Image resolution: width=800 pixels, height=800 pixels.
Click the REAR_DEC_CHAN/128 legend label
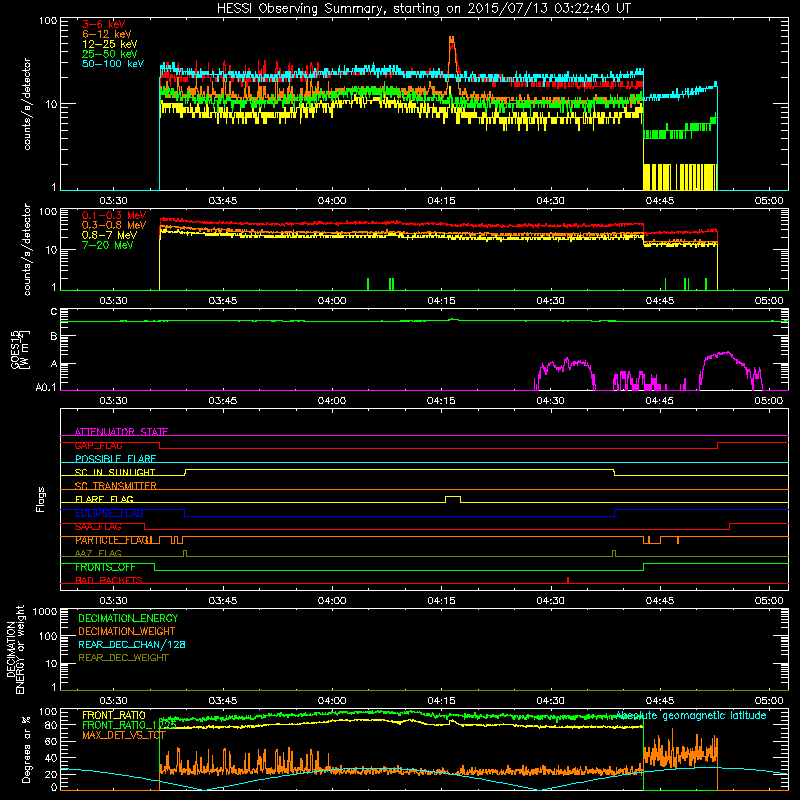[132, 644]
